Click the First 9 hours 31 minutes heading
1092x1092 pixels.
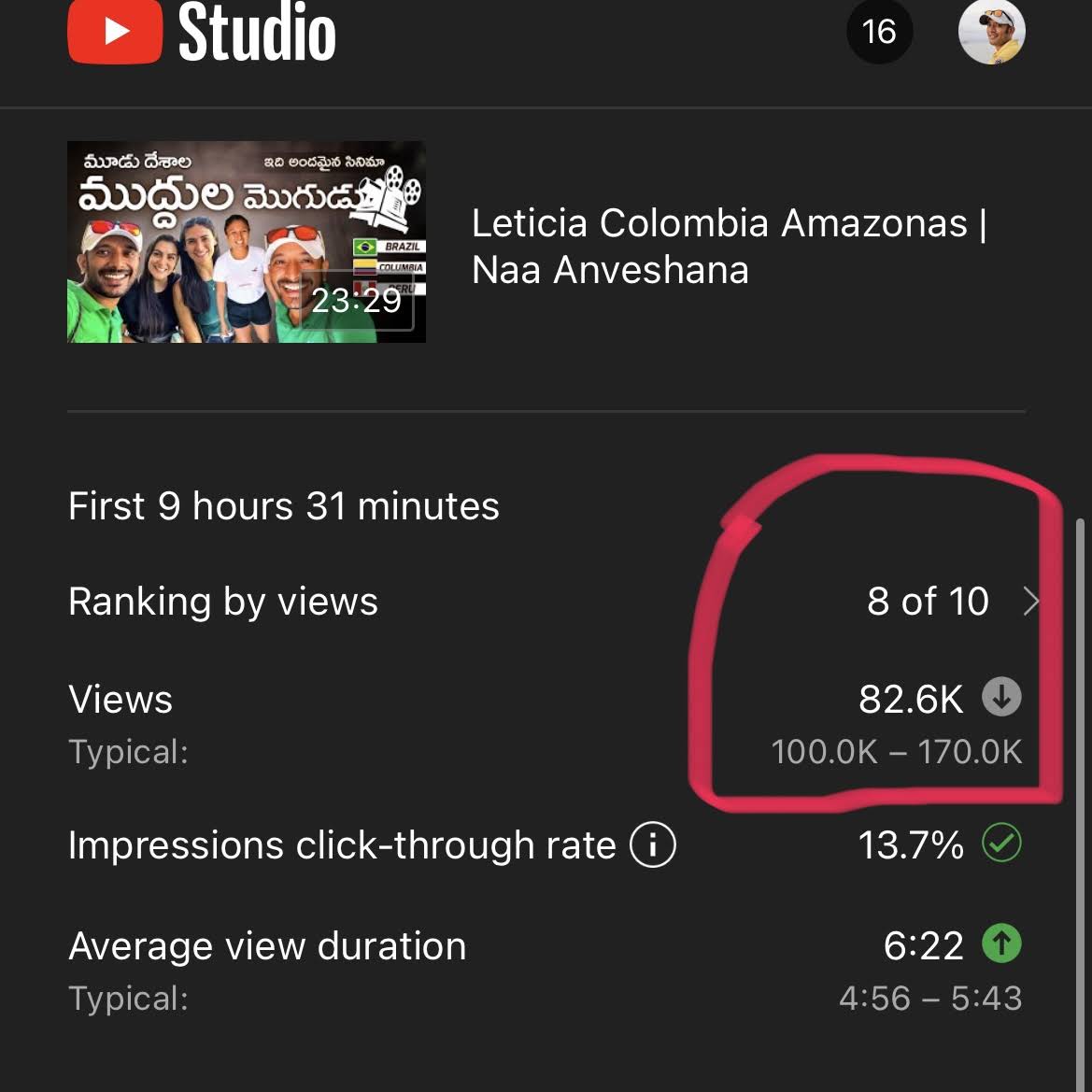(x=284, y=506)
